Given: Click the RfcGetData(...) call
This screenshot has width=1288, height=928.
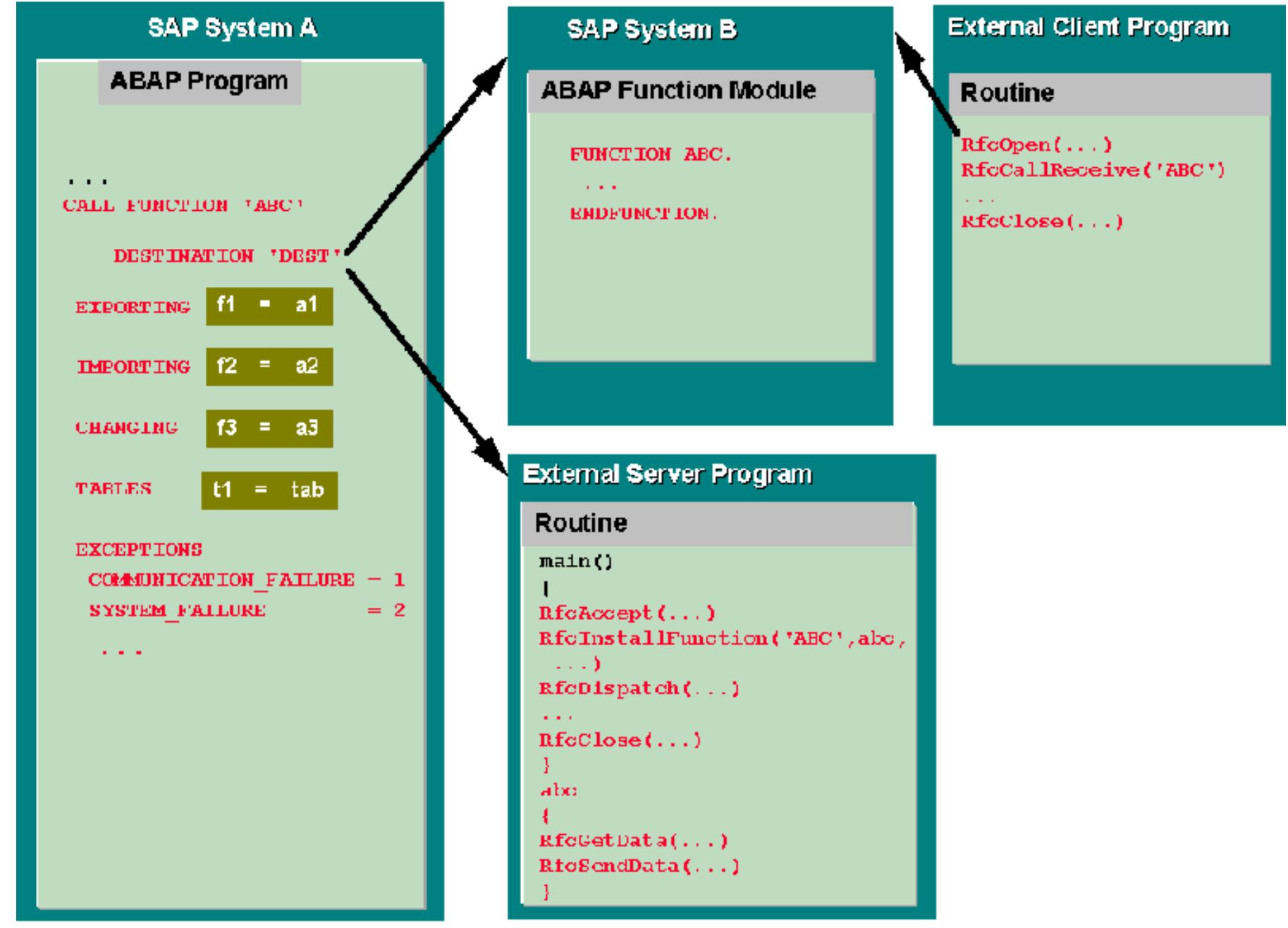Looking at the screenshot, I should (x=633, y=841).
